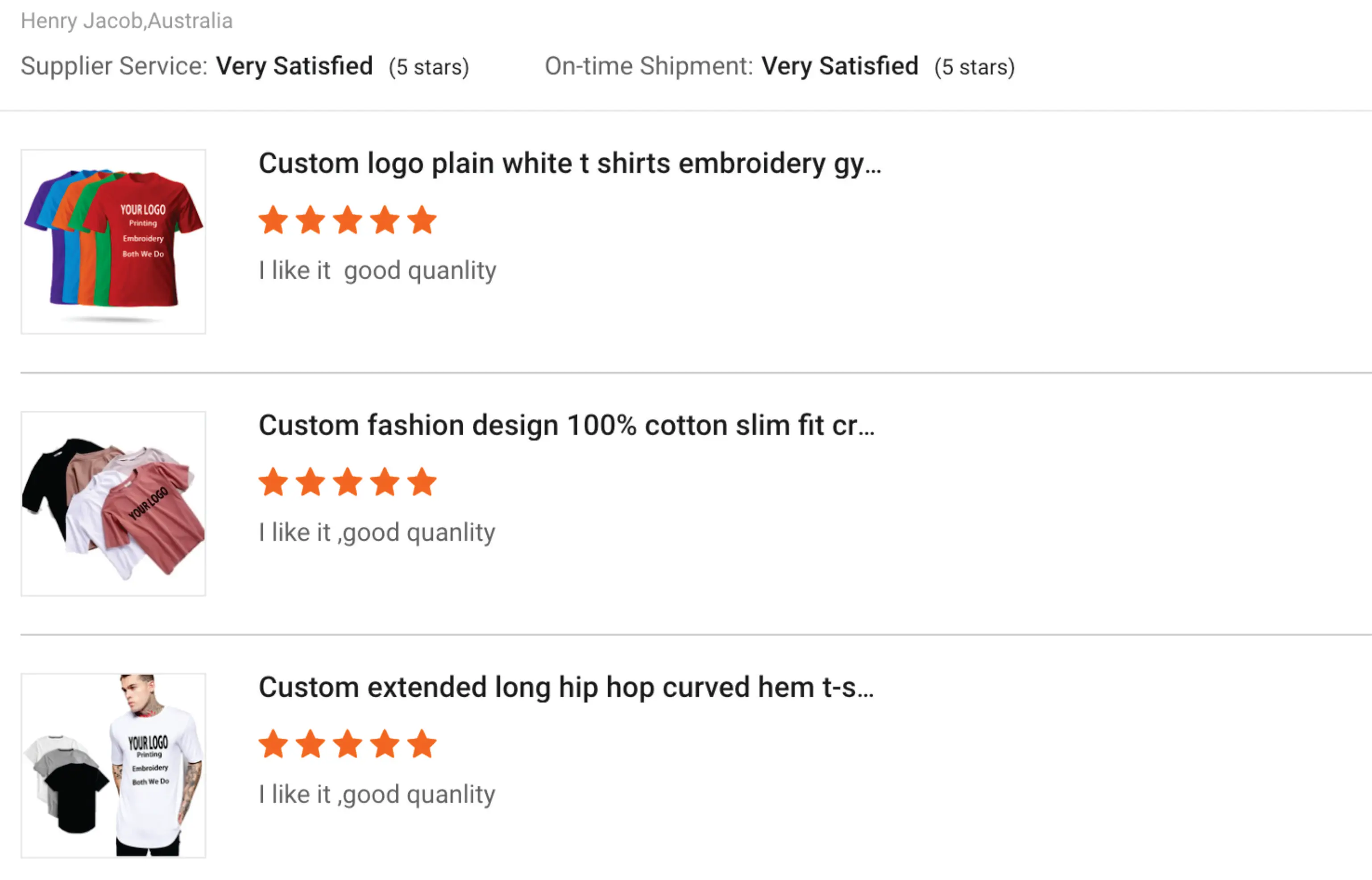1372x880 pixels.
Task: Open the colorful logo t-shirts thumbnail
Action: tap(113, 242)
